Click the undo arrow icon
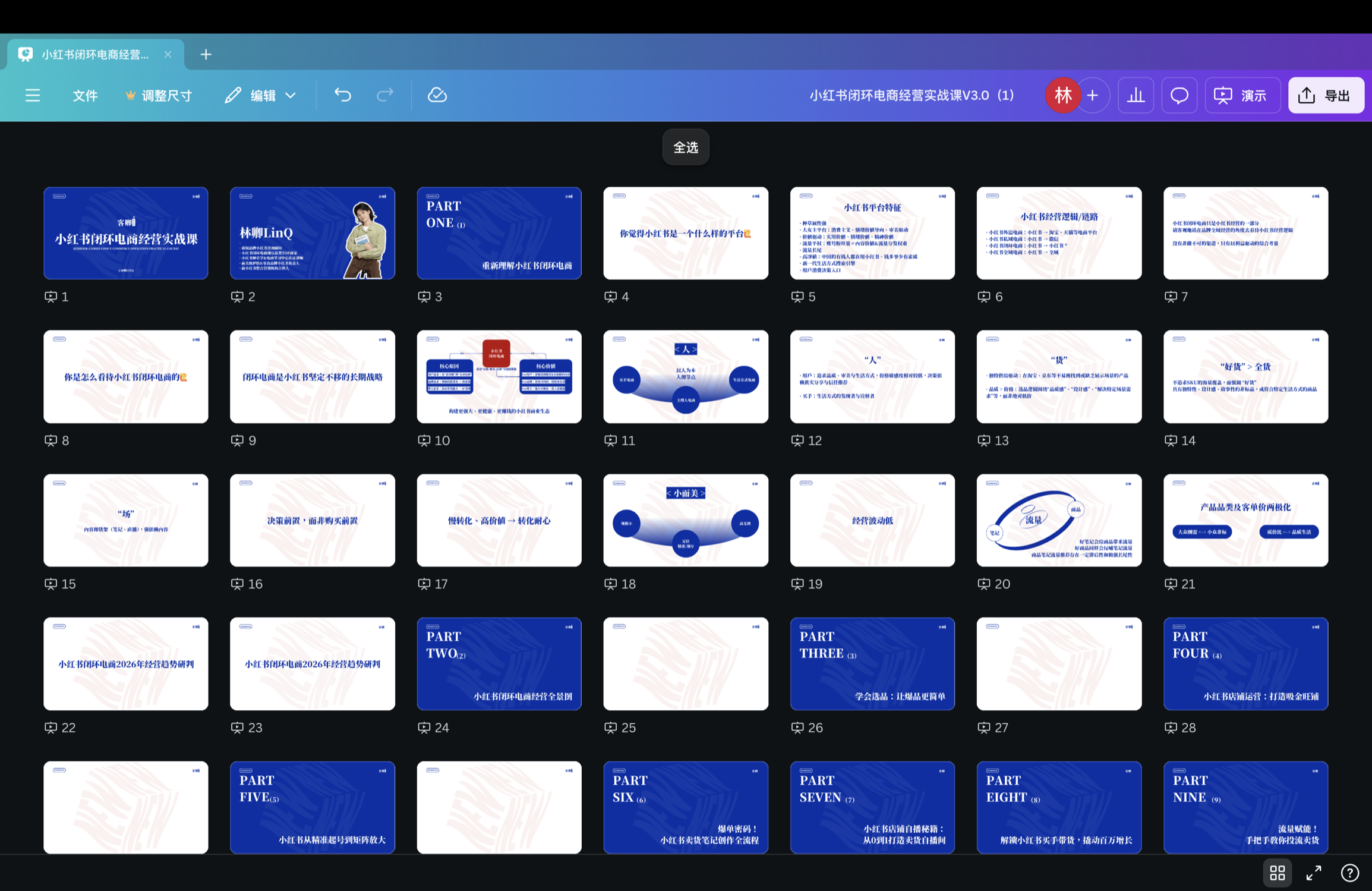Image resolution: width=1372 pixels, height=891 pixels. tap(343, 95)
